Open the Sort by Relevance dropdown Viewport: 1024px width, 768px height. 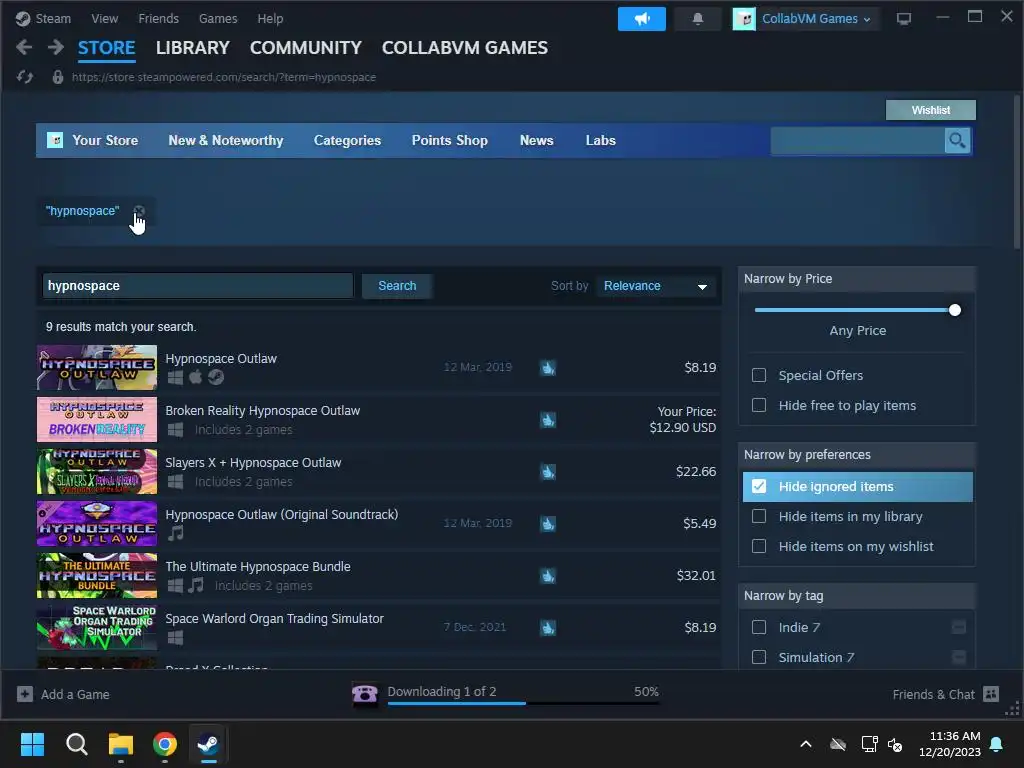[x=656, y=286]
